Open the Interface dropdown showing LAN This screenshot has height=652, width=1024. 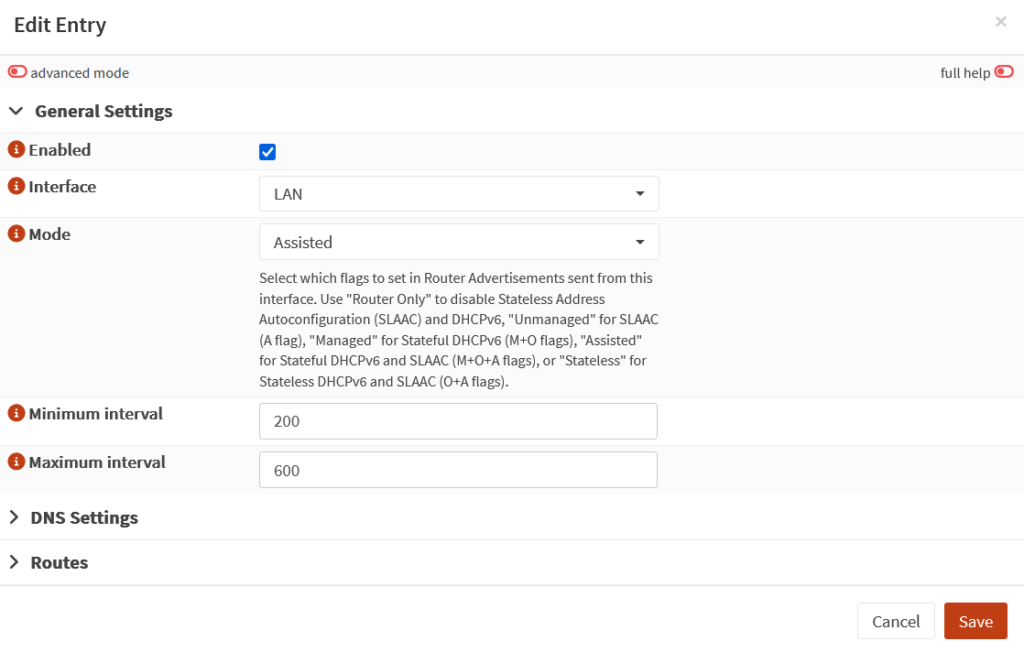pyautogui.click(x=458, y=194)
